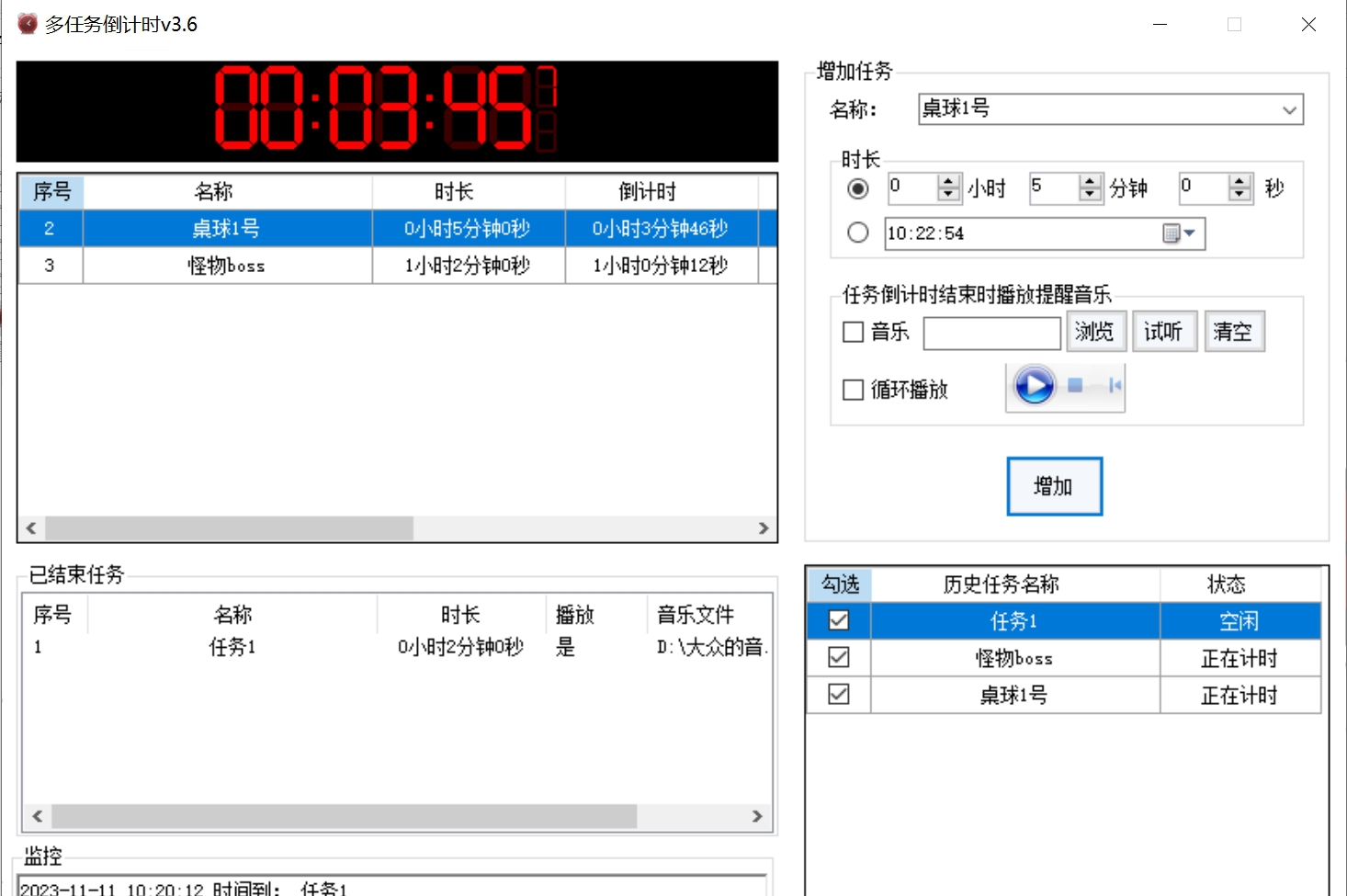Open the calendar dropdown of the time picker
Viewport: 1347px width, 896px height.
click(x=1180, y=233)
